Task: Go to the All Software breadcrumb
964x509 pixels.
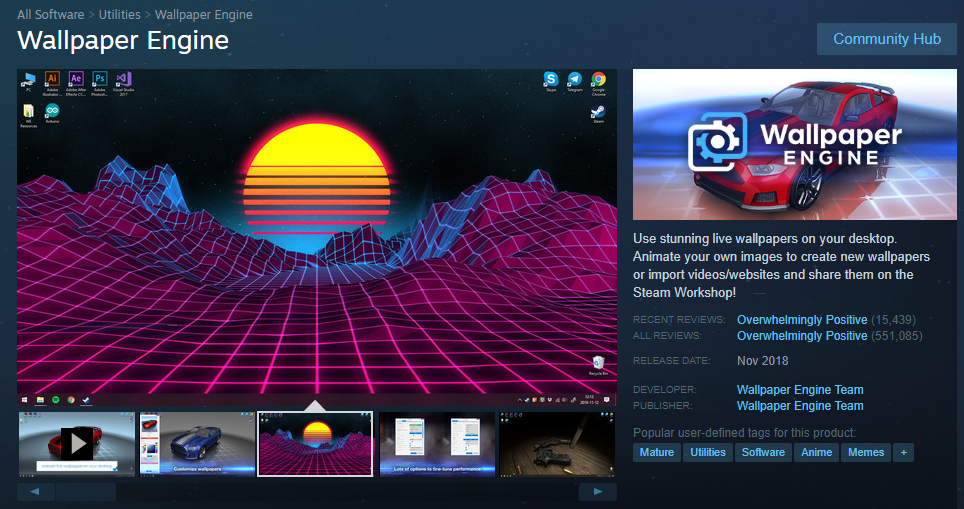Action: pyautogui.click(x=50, y=14)
